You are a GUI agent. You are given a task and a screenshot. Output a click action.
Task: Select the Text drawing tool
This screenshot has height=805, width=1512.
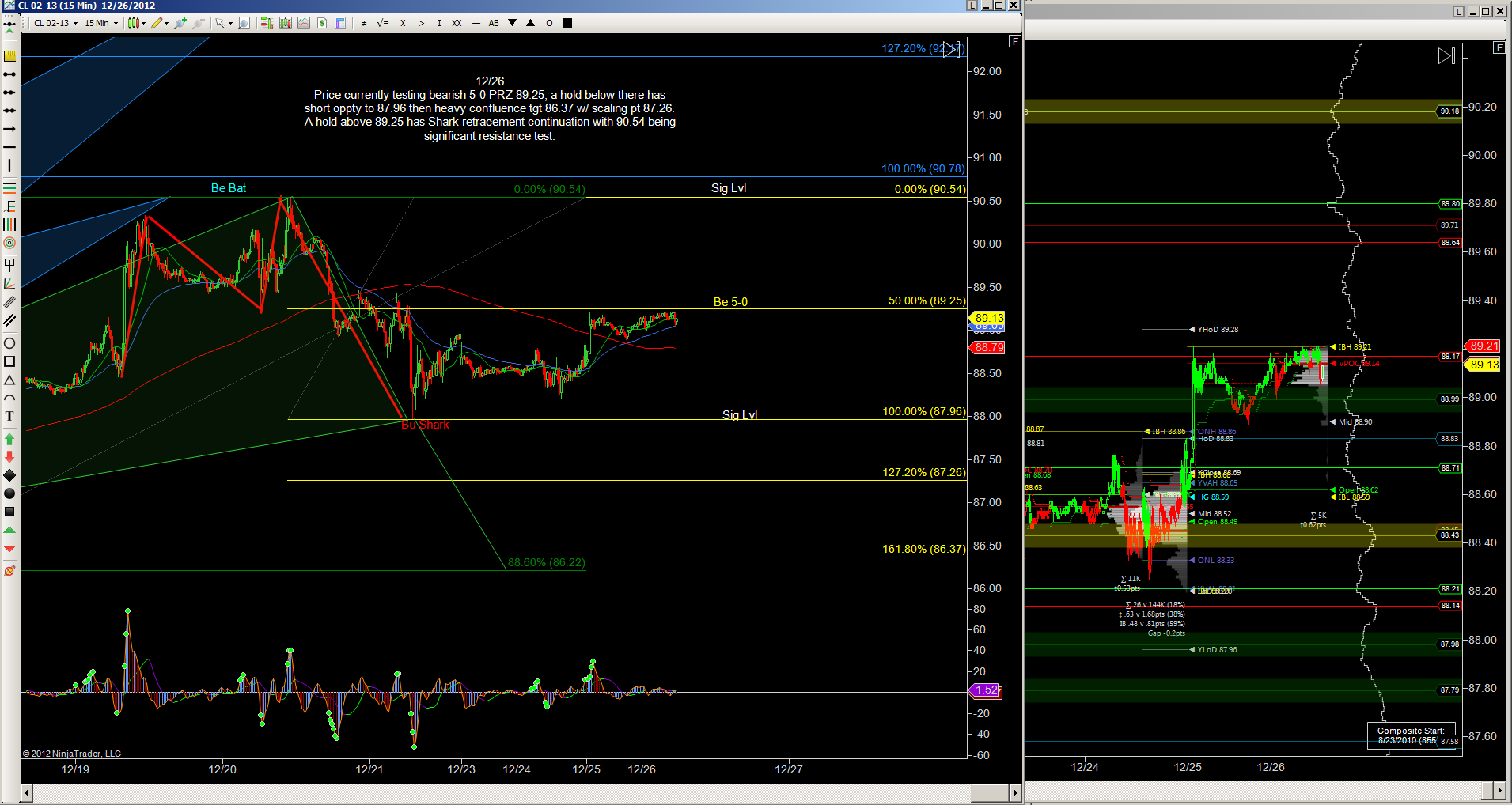click(9, 417)
